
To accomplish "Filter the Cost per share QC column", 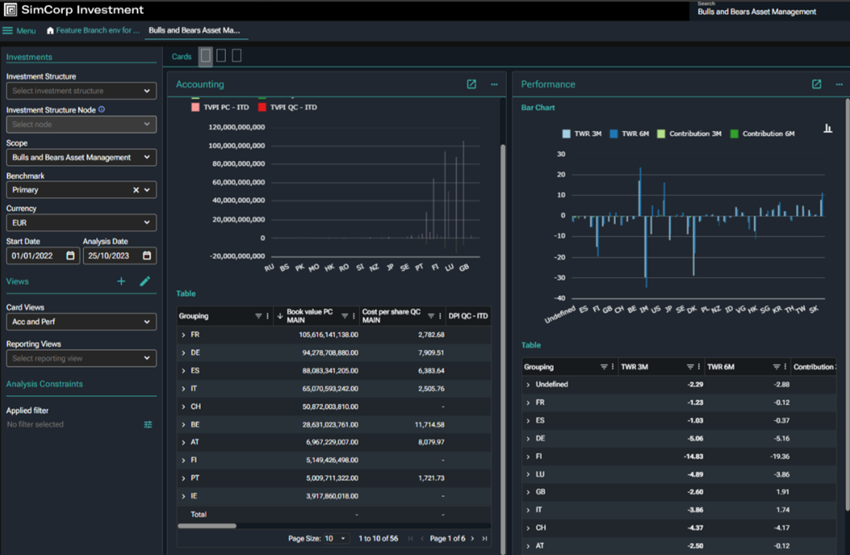I will 431,316.
